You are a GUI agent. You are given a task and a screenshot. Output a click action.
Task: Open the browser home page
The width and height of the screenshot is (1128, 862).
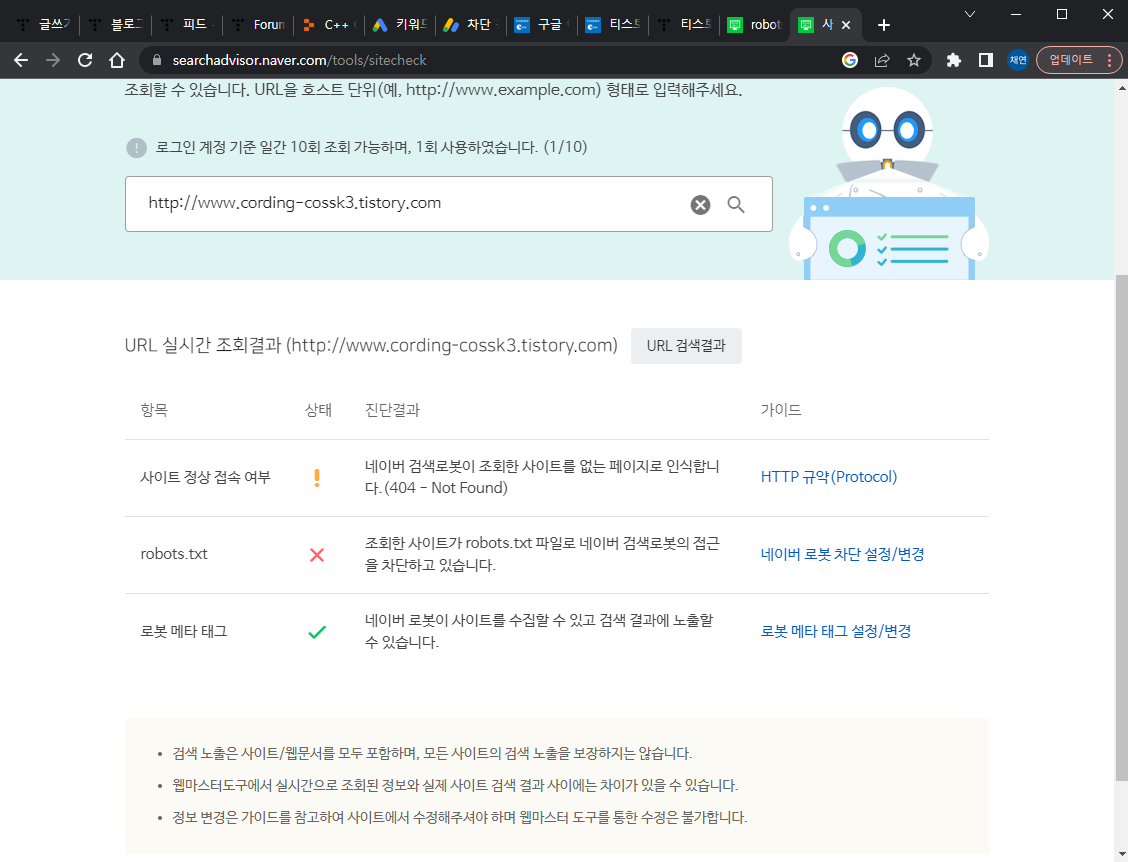[117, 60]
